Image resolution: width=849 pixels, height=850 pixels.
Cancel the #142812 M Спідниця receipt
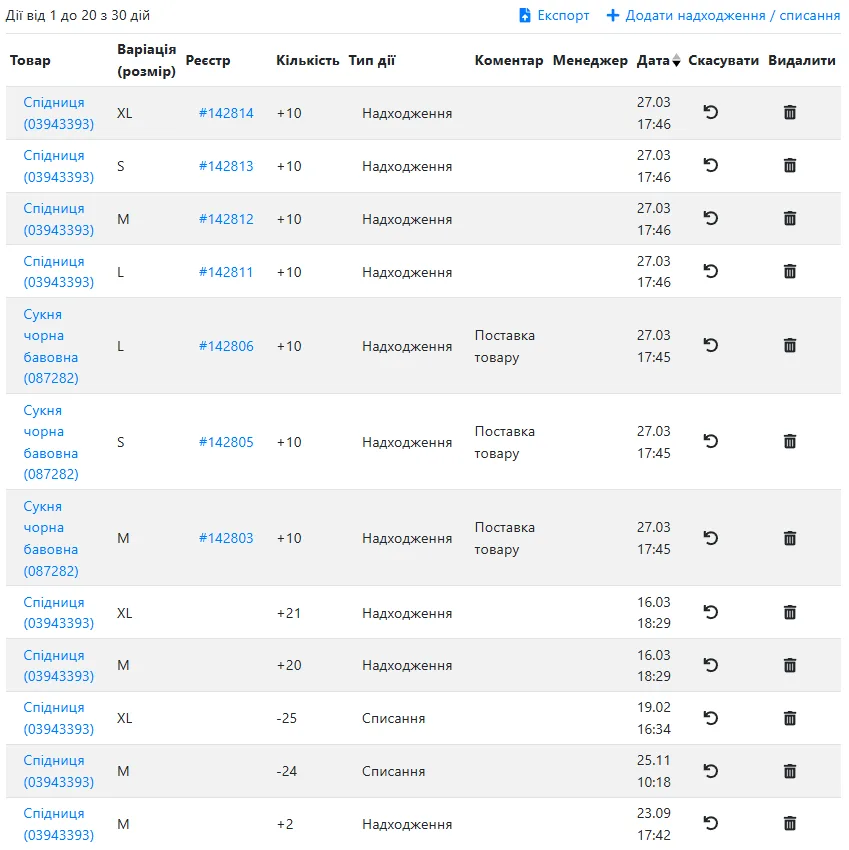(710, 218)
